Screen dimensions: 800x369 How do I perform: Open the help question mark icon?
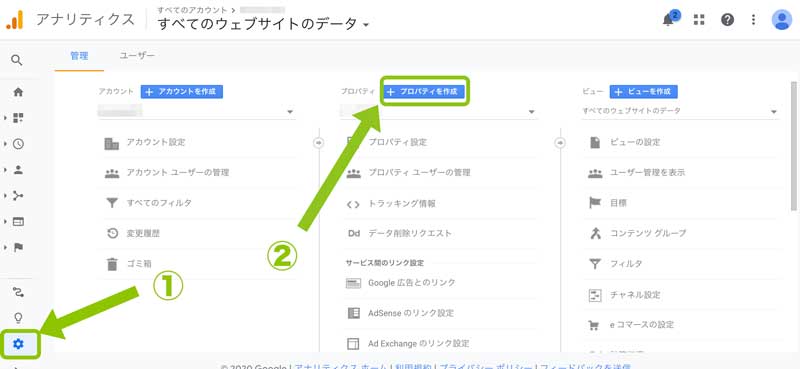(x=727, y=20)
